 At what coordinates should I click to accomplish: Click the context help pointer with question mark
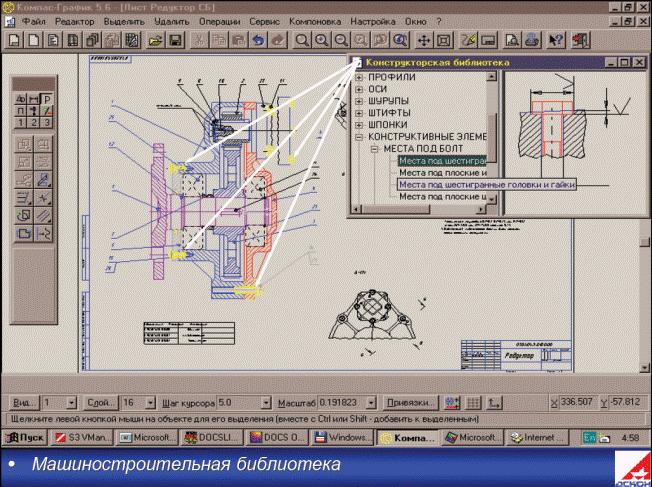556,40
